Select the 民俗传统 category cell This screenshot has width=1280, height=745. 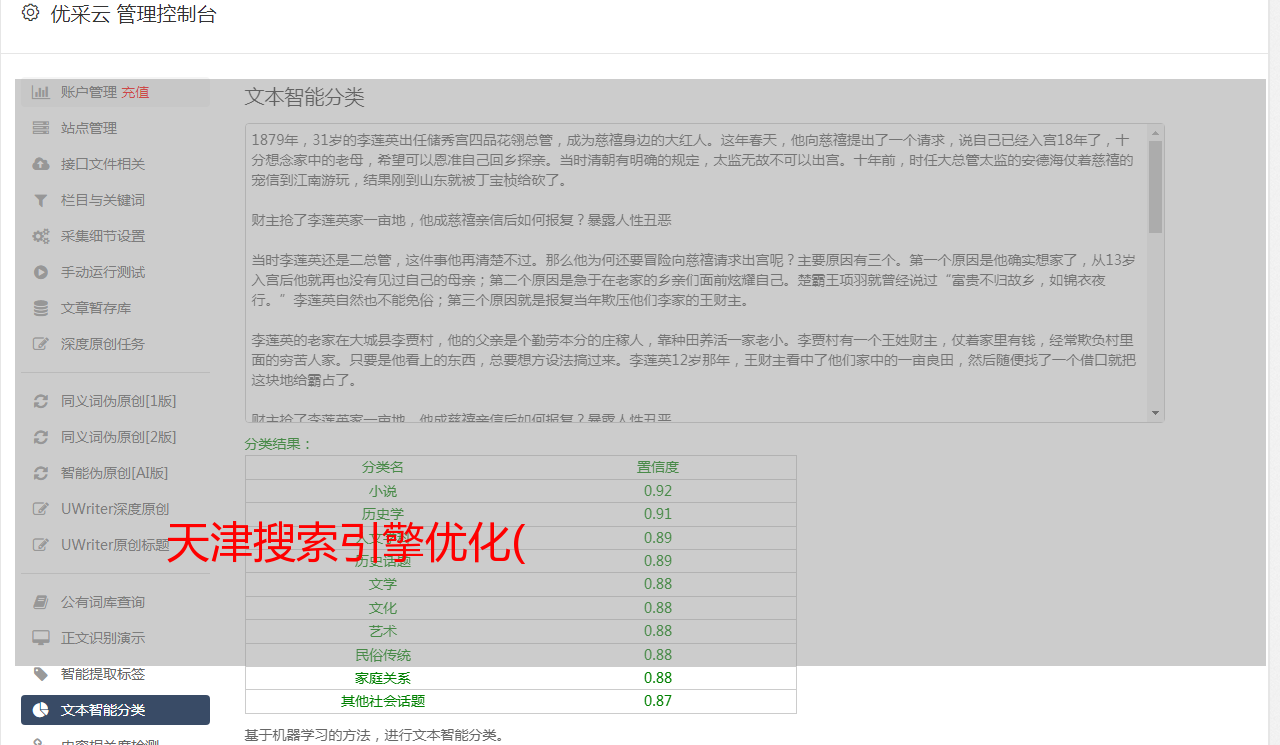383,655
